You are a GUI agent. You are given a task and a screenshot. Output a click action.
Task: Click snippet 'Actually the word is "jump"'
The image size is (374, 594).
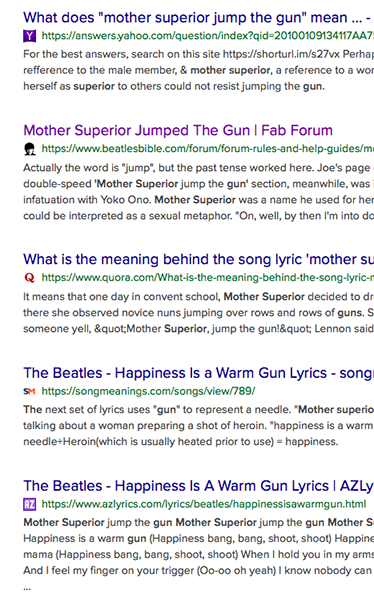tap(89, 168)
